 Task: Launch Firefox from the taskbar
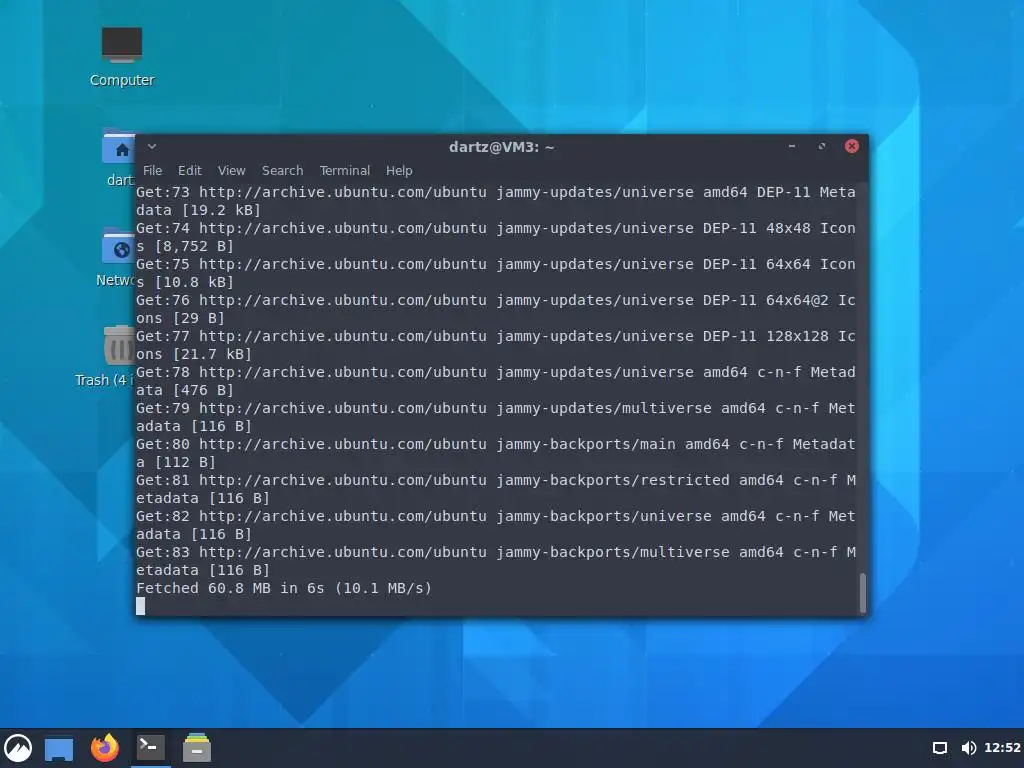[x=104, y=748]
